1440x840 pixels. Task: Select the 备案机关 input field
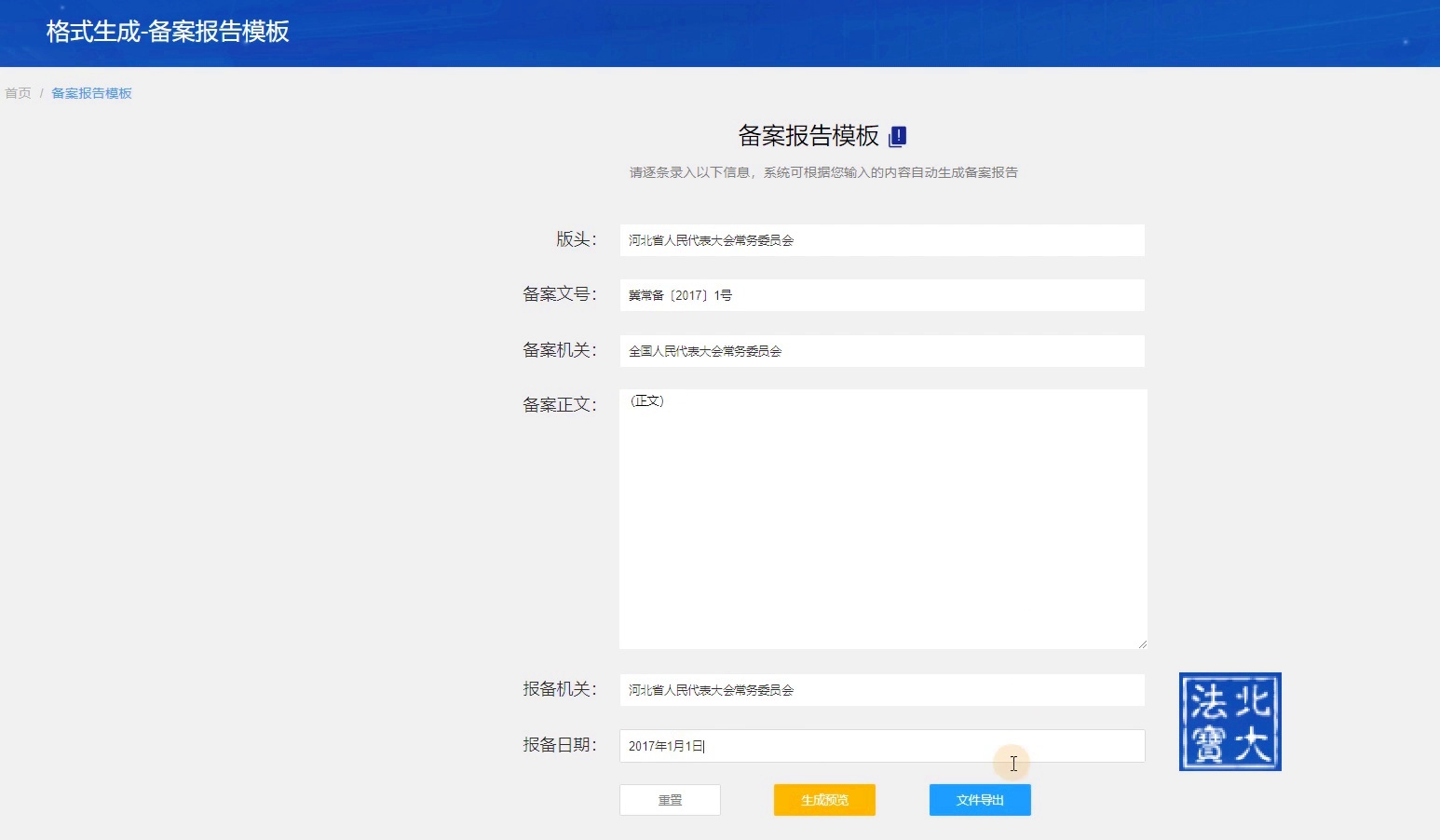click(882, 351)
